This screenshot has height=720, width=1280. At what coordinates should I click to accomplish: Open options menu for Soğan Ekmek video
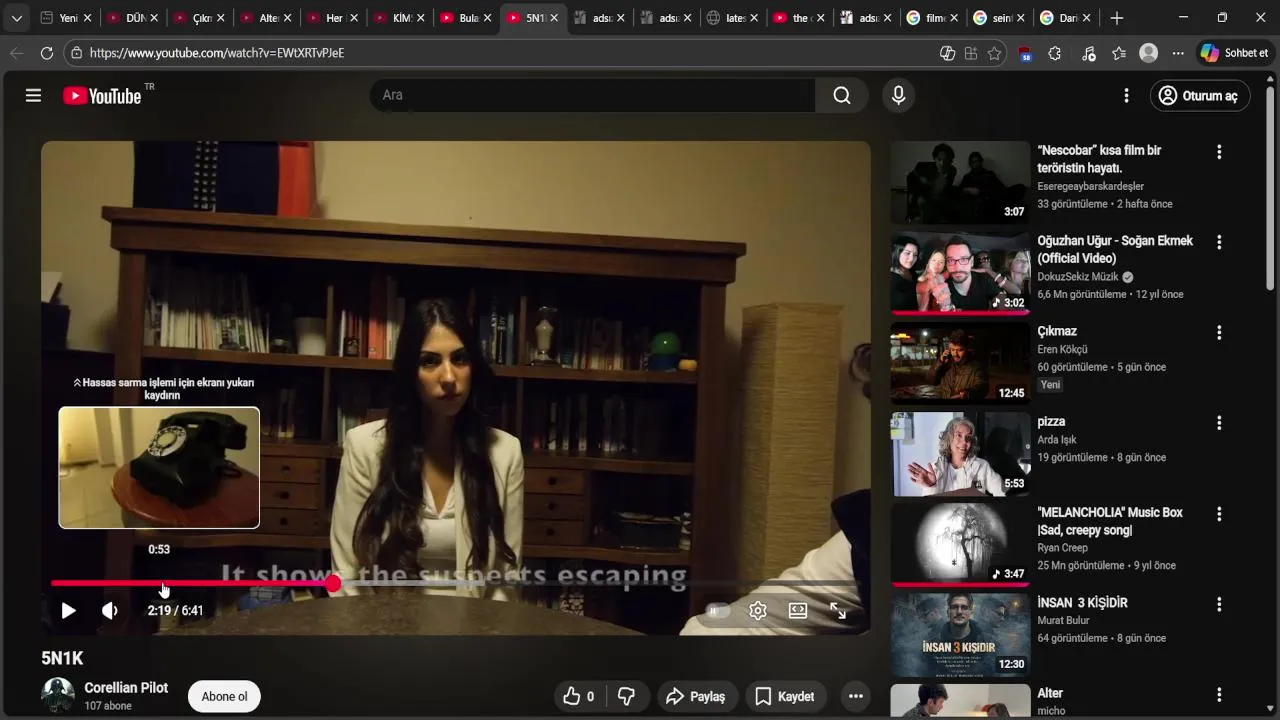[1219, 242]
